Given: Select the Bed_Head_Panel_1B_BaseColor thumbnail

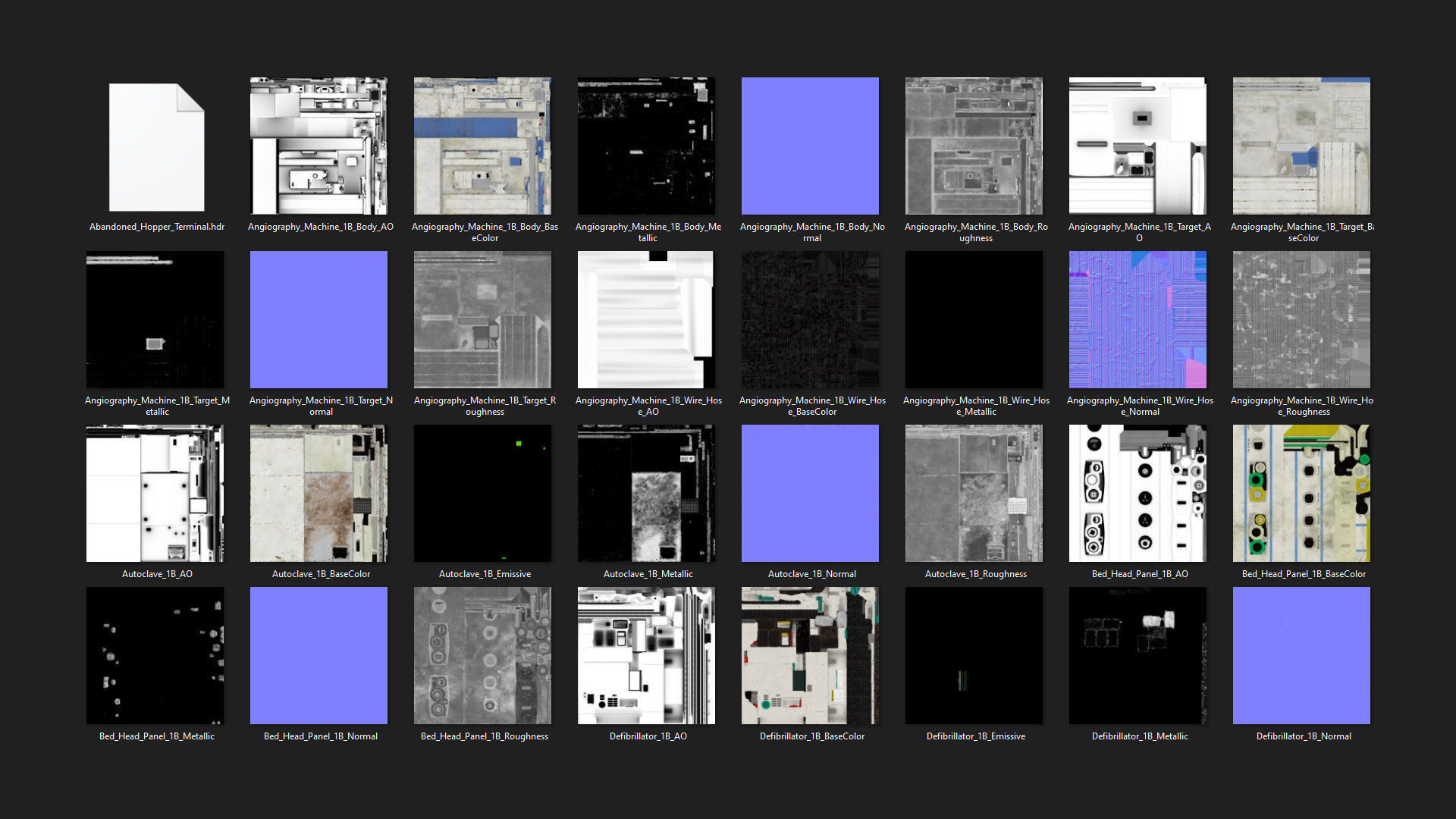Looking at the screenshot, I should pyautogui.click(x=1301, y=493).
